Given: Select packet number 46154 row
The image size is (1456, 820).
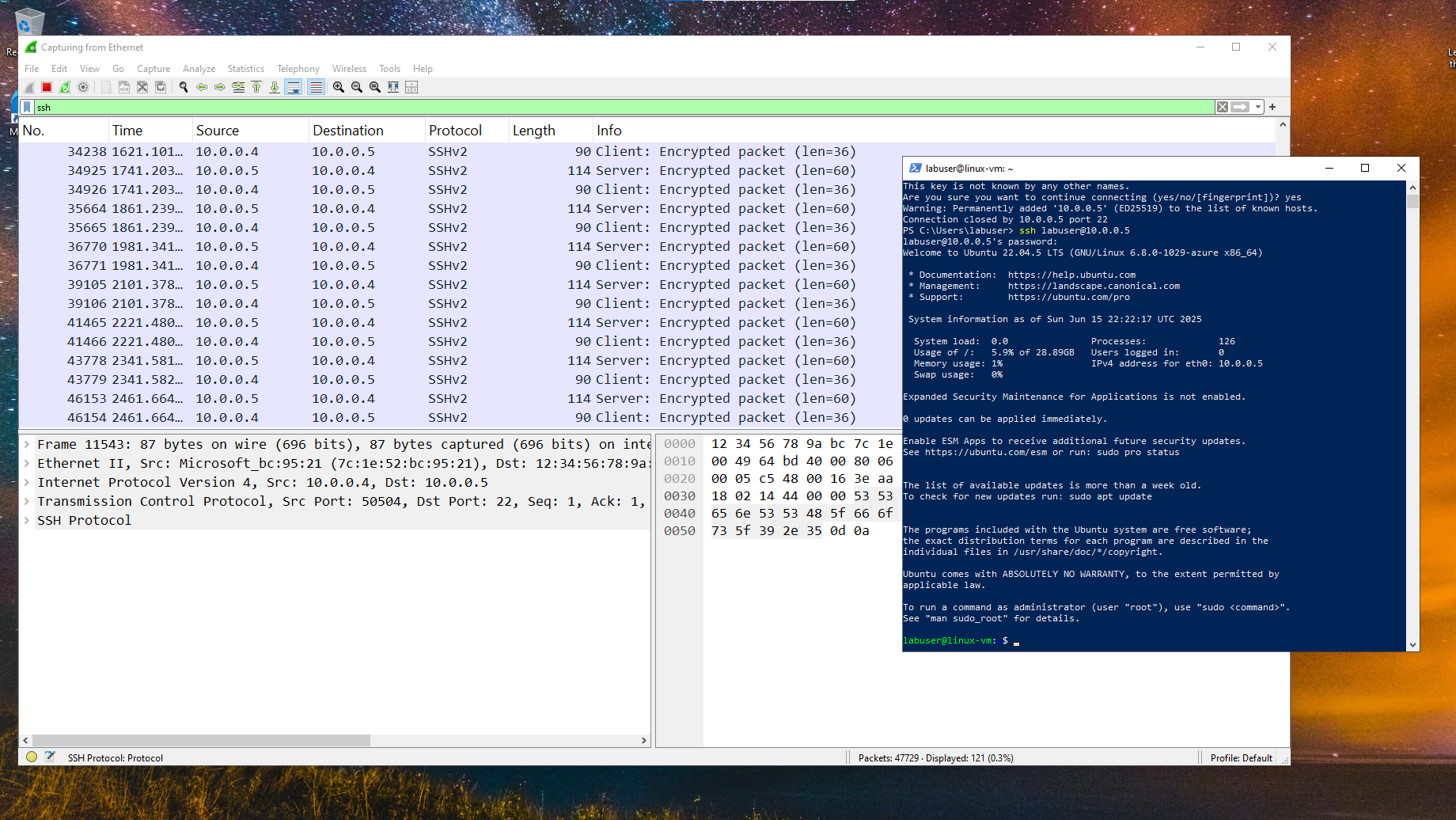Looking at the screenshot, I should click(x=461, y=418).
